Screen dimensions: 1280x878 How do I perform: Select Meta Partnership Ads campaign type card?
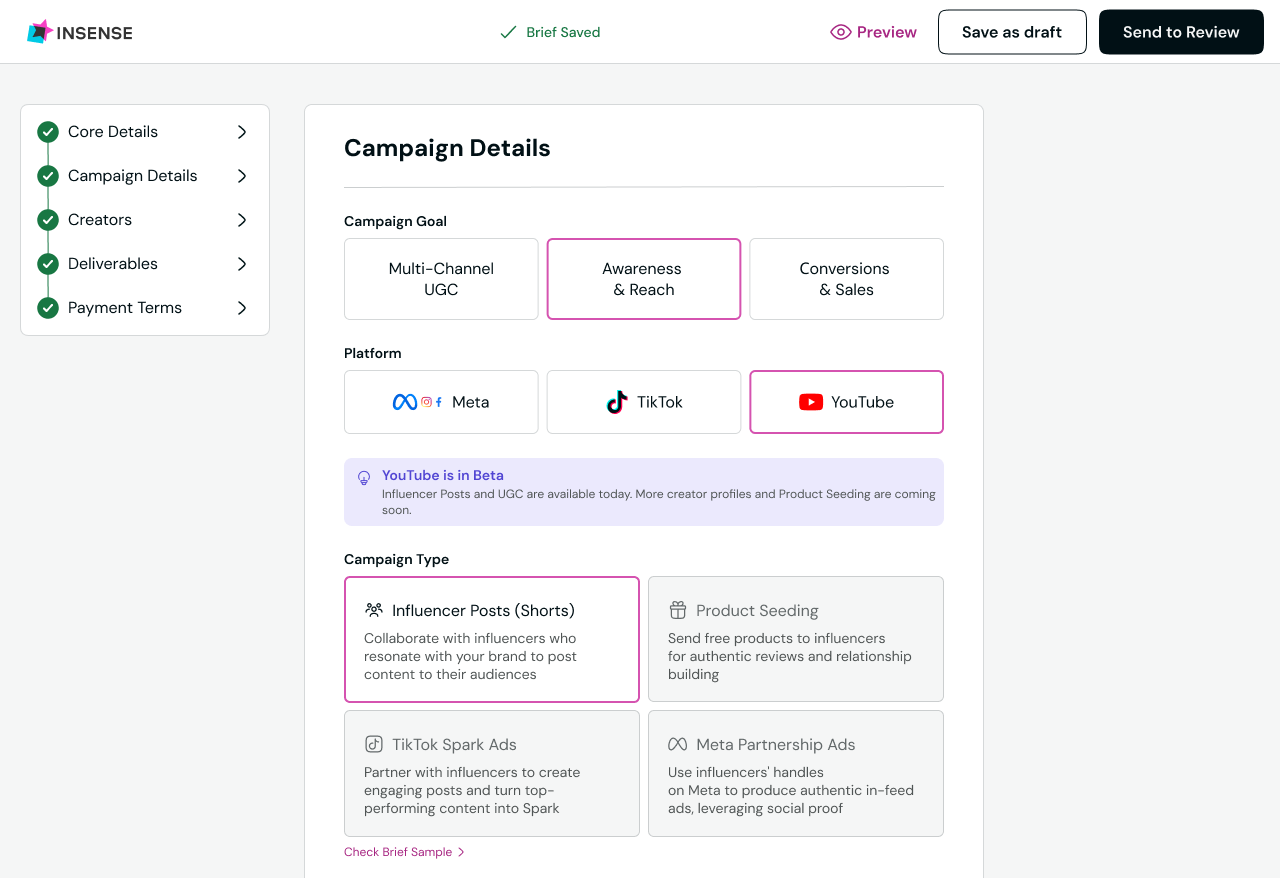pos(796,773)
